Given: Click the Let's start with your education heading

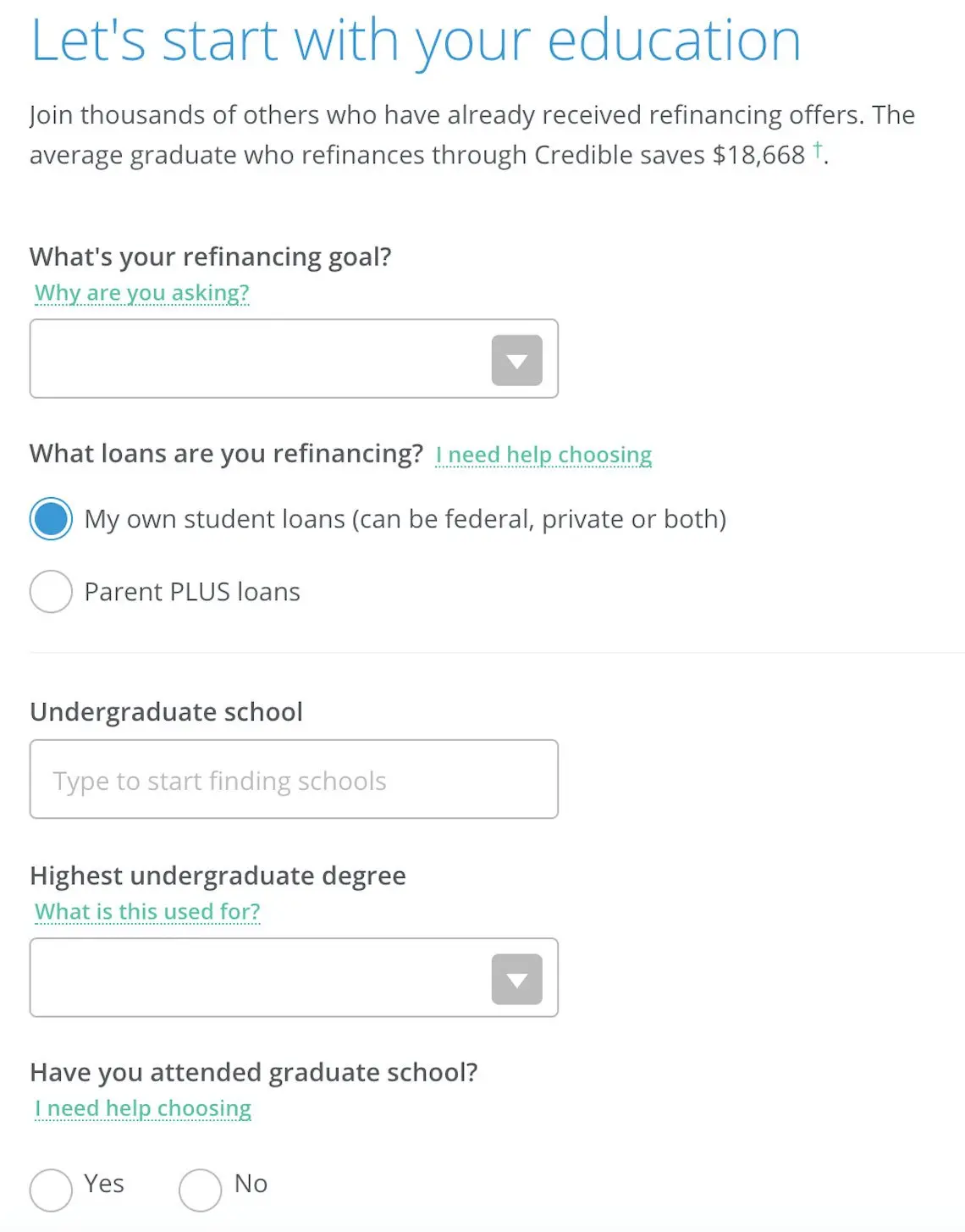Looking at the screenshot, I should pos(416,41).
